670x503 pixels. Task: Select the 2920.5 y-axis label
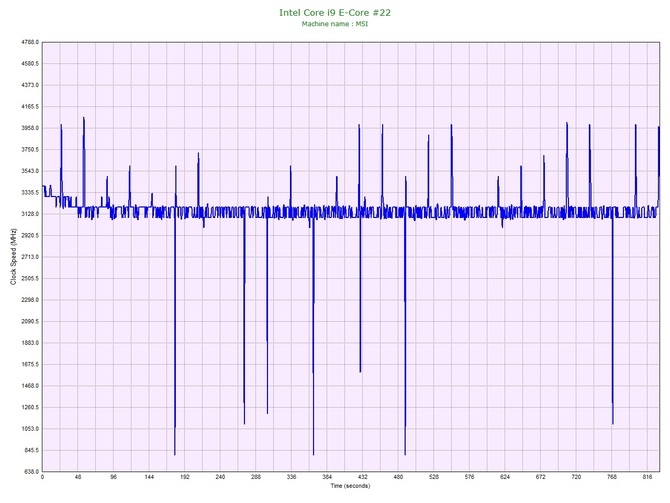click(x=30, y=235)
